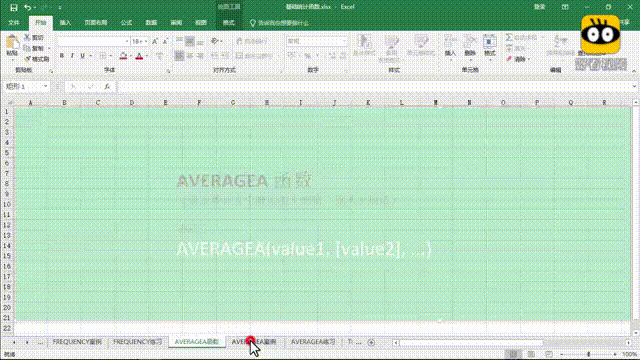
Task: Click the Fill down icon
Action: coord(509,48)
